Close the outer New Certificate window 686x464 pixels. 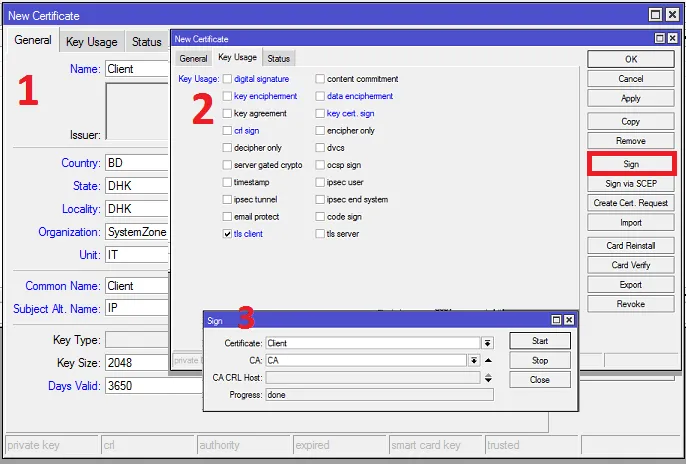coord(672,15)
